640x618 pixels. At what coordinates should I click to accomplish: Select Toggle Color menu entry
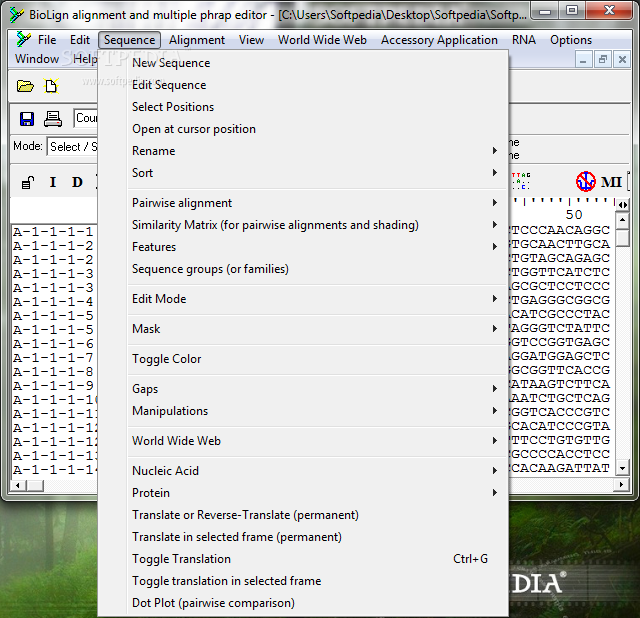[317, 359]
